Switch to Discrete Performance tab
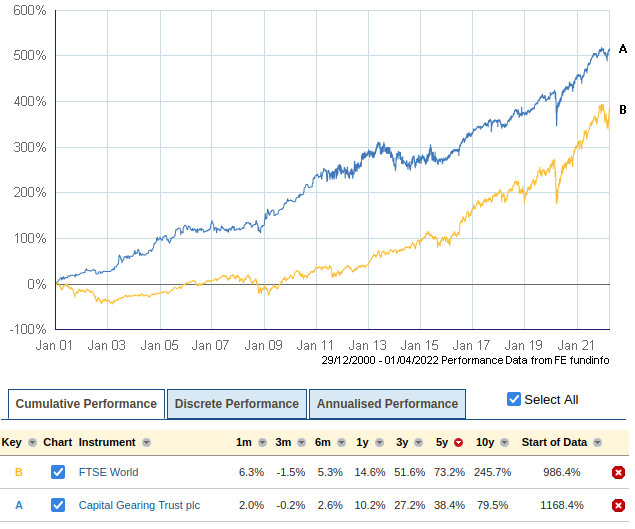635x529 pixels. coord(237,404)
